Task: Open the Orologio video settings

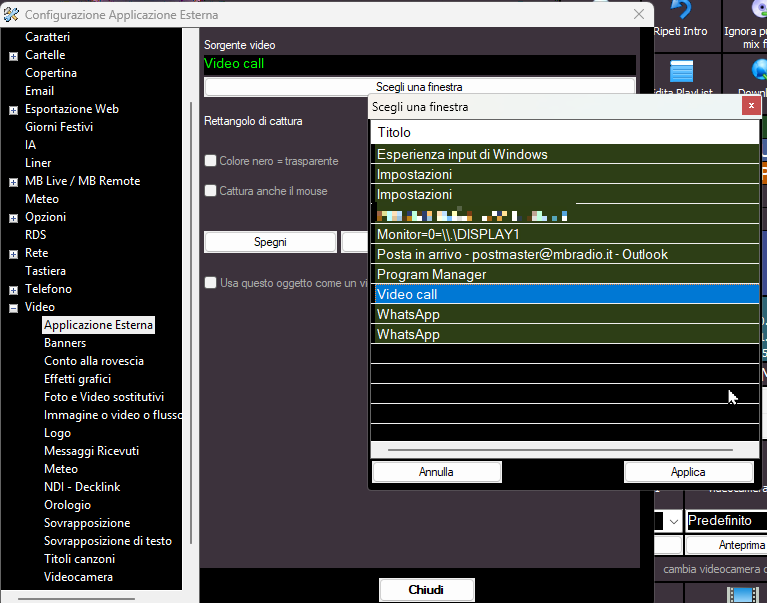Action: [68, 505]
